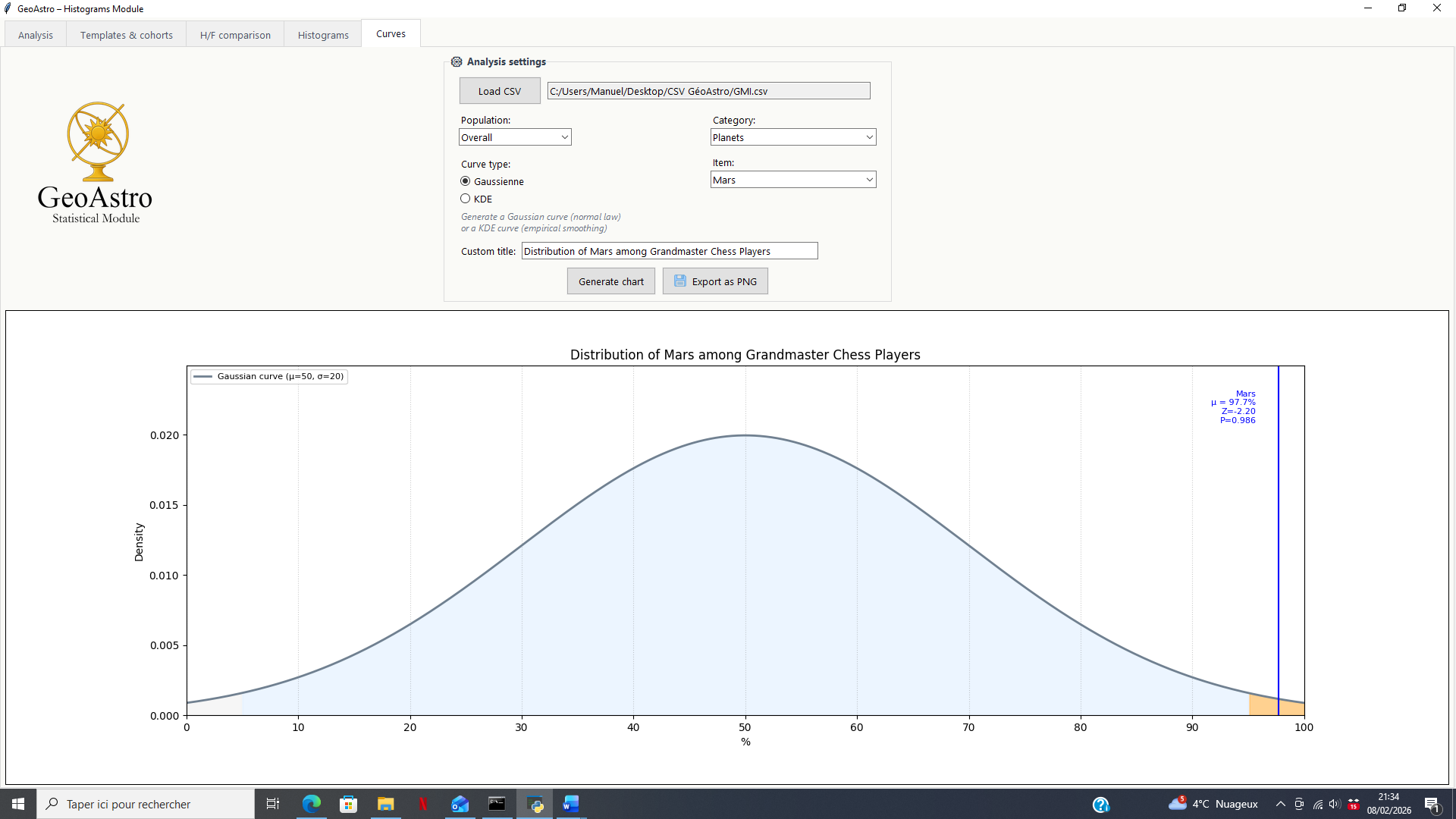Open the Item dropdown showing Mars
Image resolution: width=1456 pixels, height=819 pixels.
pos(792,180)
